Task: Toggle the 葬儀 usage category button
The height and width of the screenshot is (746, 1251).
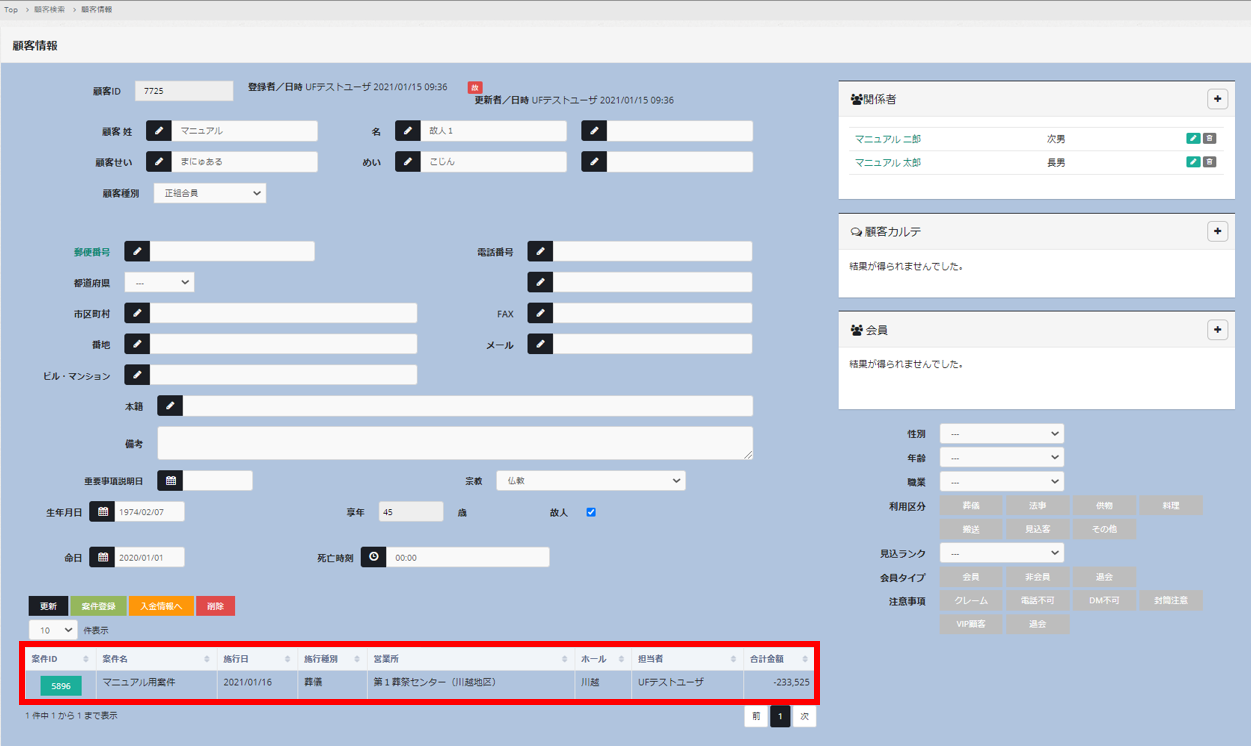Action: point(970,506)
